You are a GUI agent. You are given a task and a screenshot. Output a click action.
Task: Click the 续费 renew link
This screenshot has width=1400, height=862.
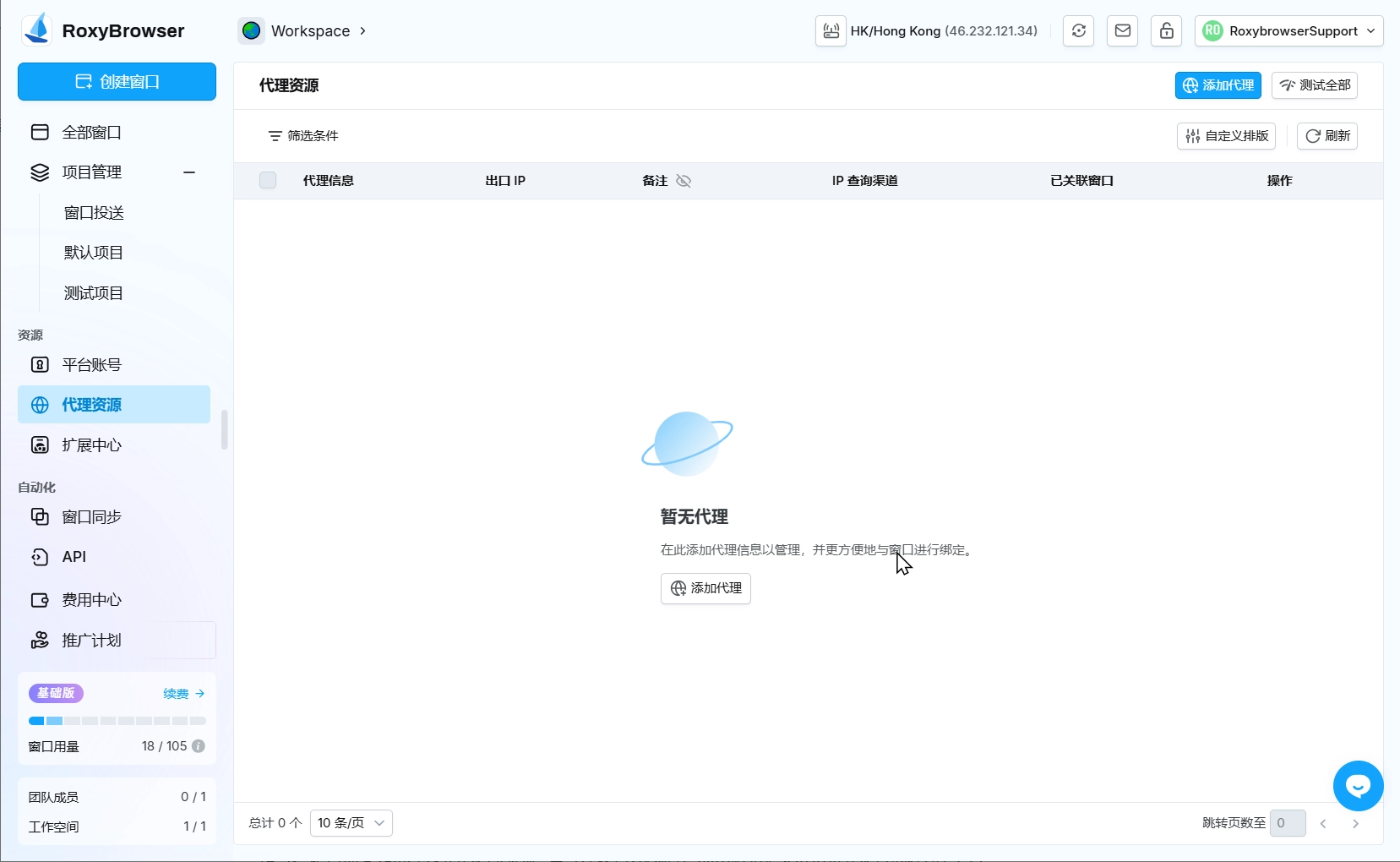pyautogui.click(x=183, y=694)
